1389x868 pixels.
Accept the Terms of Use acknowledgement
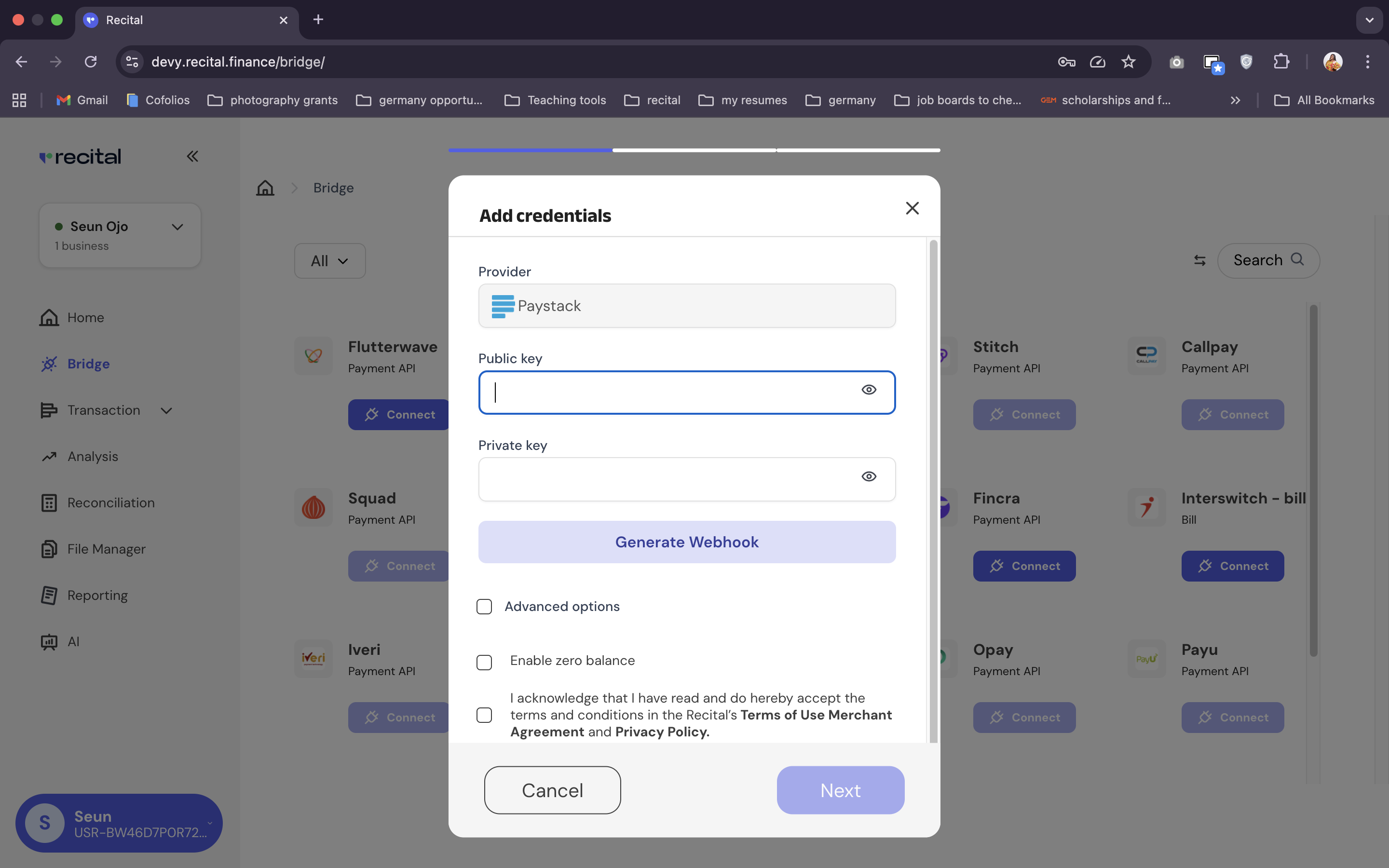[484, 715]
